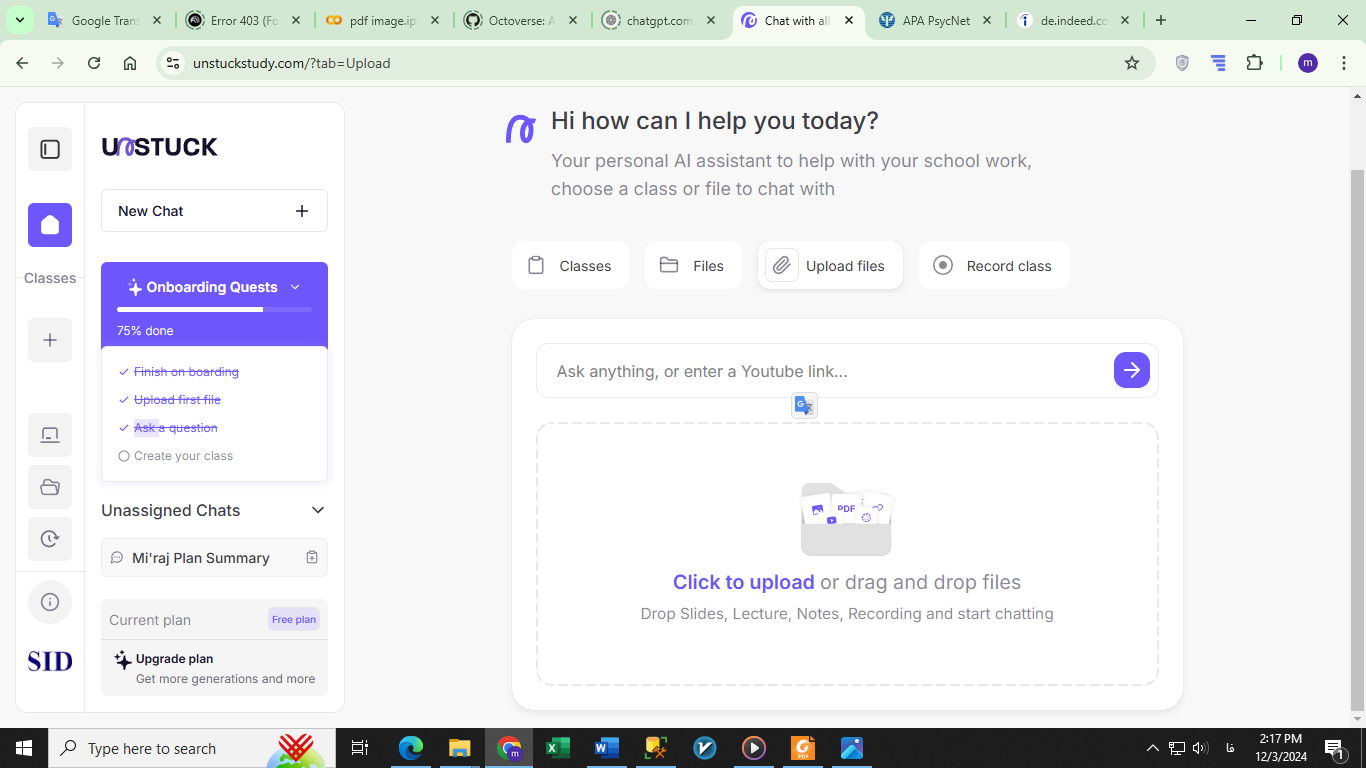Open Microsoft Edge from the taskbar
1366x768 pixels.
[411, 748]
